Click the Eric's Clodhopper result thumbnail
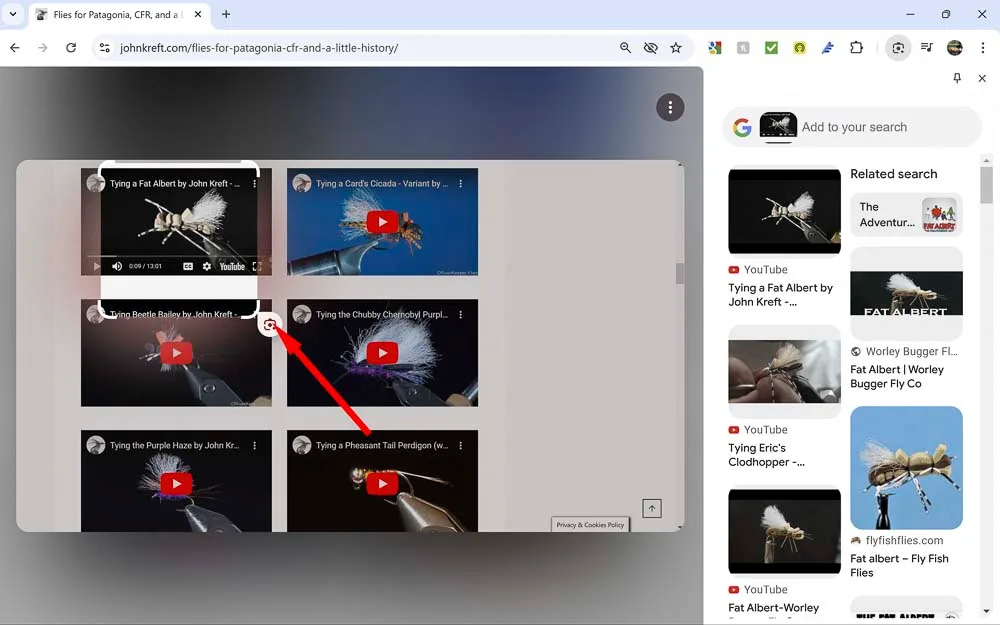This screenshot has width=1000, height=625. click(784, 371)
